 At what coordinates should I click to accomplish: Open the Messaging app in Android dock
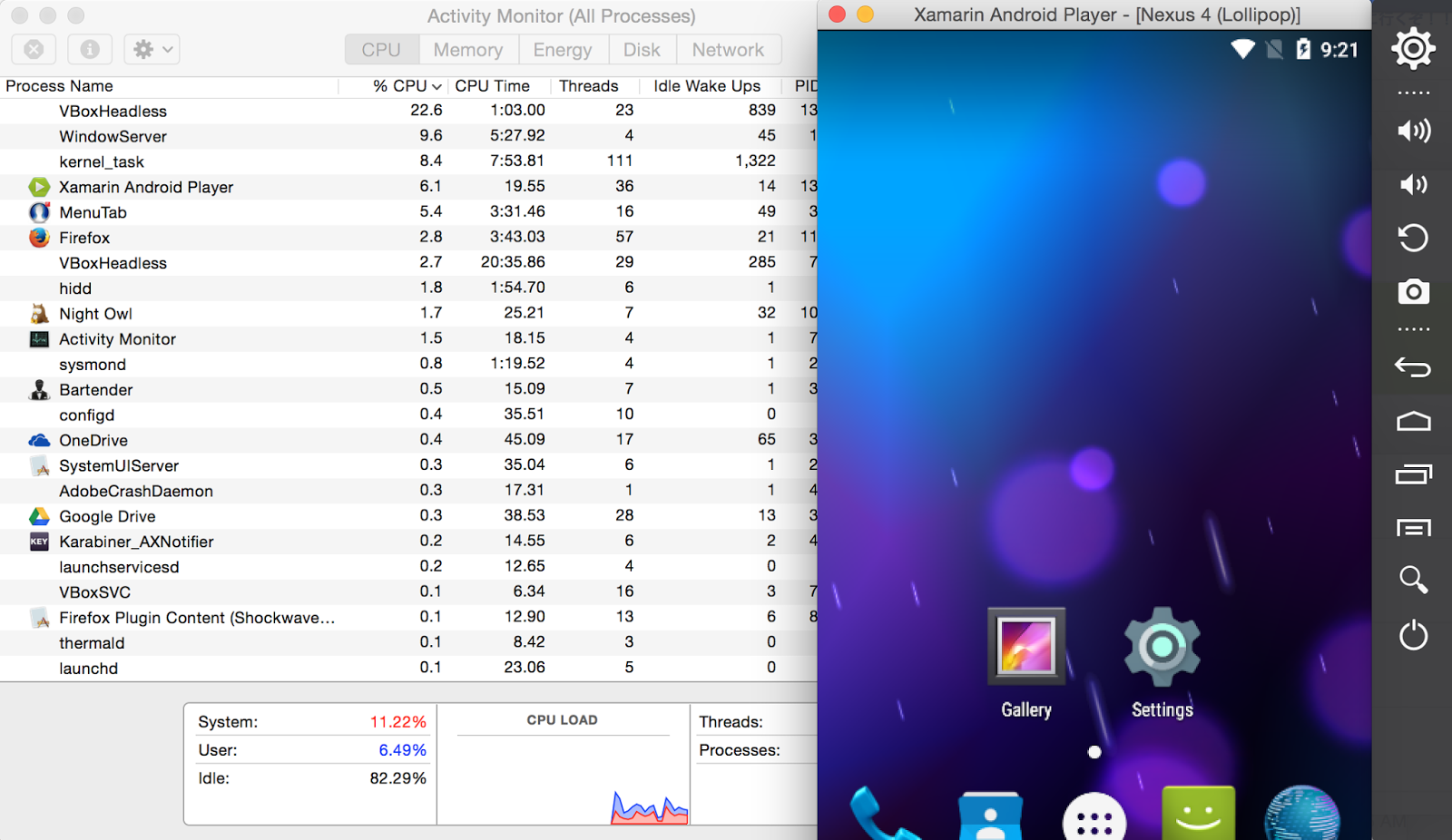(x=1198, y=813)
